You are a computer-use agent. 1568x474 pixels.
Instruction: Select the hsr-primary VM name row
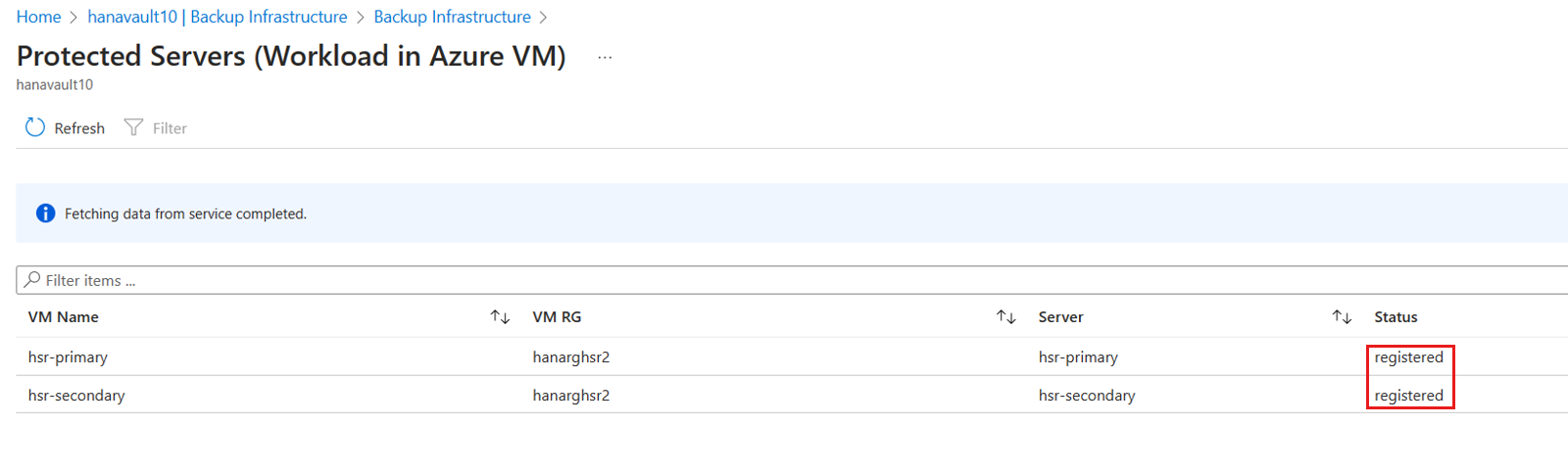[x=68, y=357]
